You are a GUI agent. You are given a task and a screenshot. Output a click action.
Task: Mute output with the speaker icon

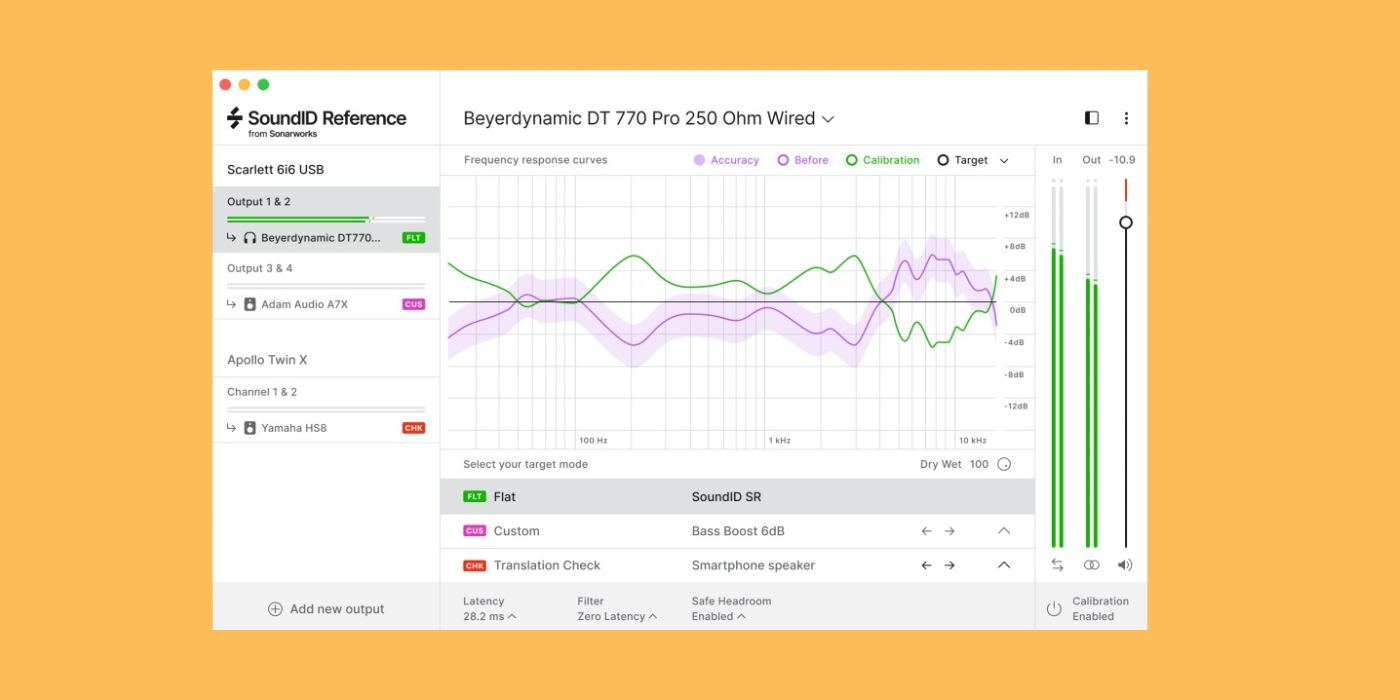coord(1125,565)
